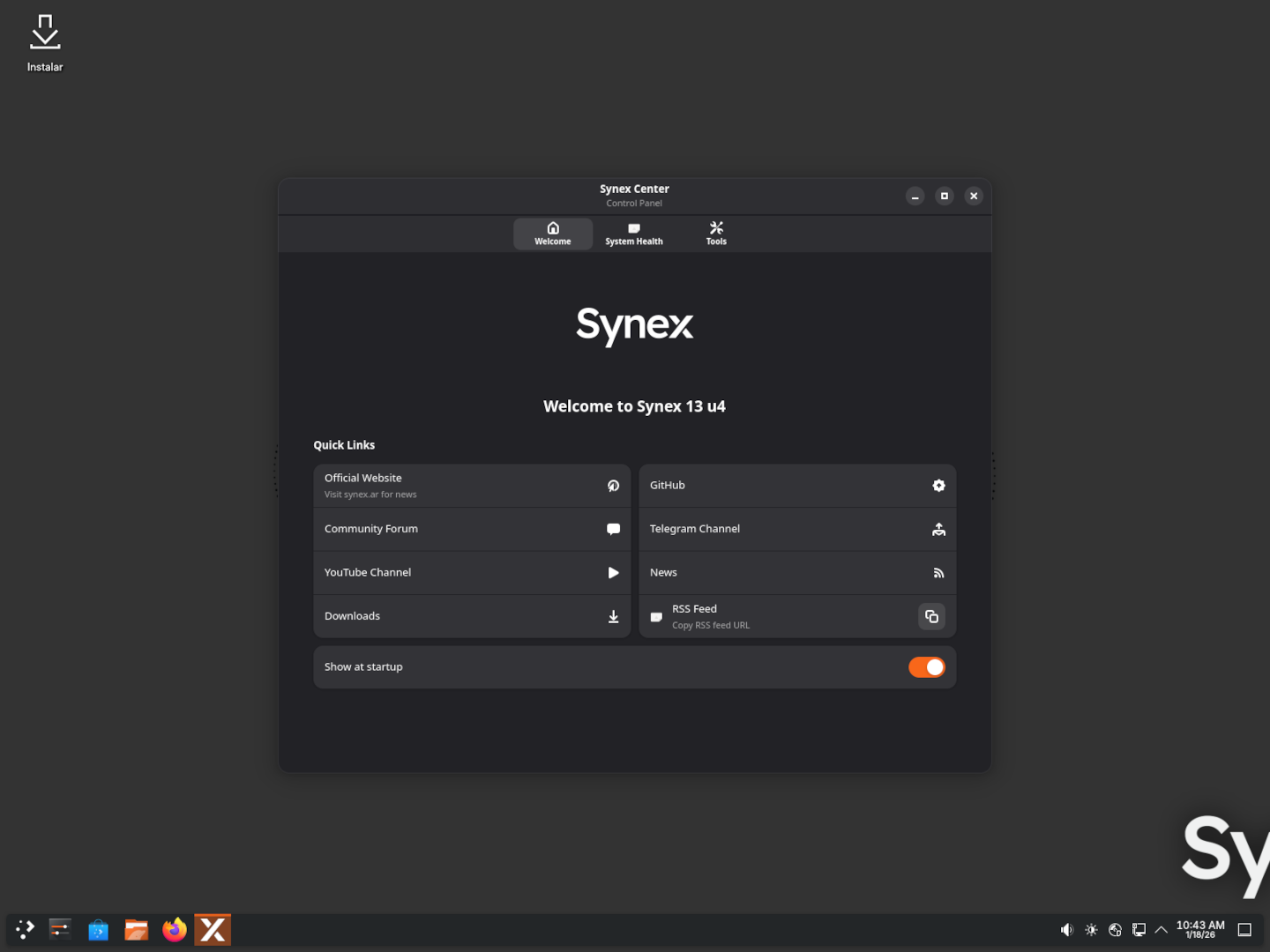1270x952 pixels.
Task: Open the file manager in taskbar
Action: (x=136, y=930)
